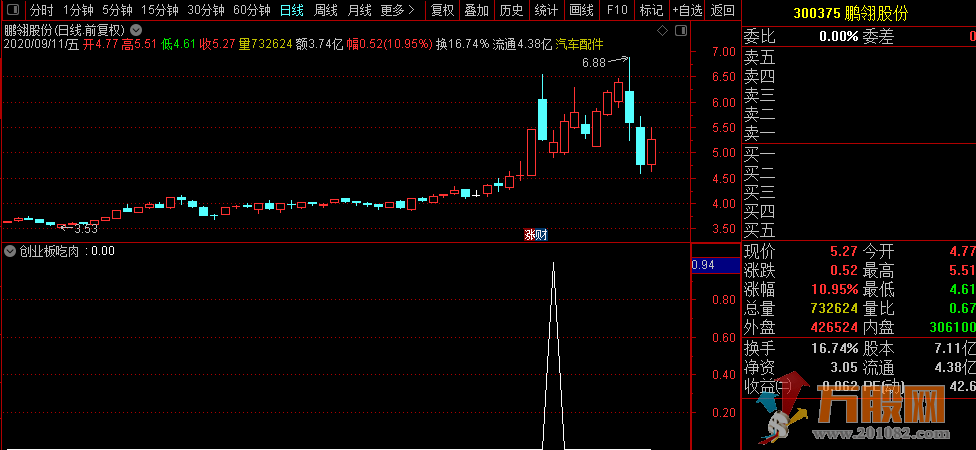976x450 pixels.
Task: Click the 现价 5.27 value
Action: click(x=843, y=252)
